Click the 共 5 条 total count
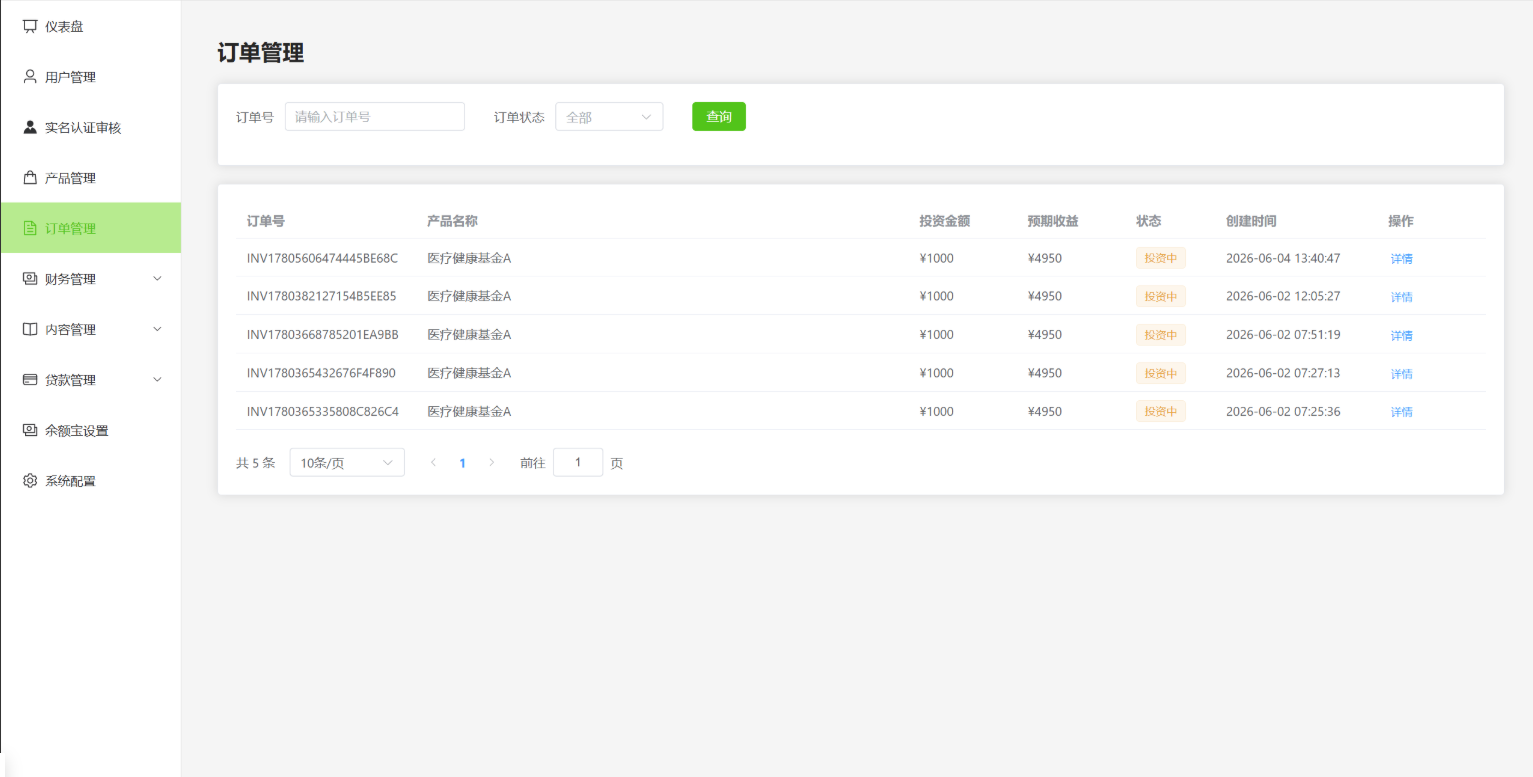1533x777 pixels. [x=255, y=463]
